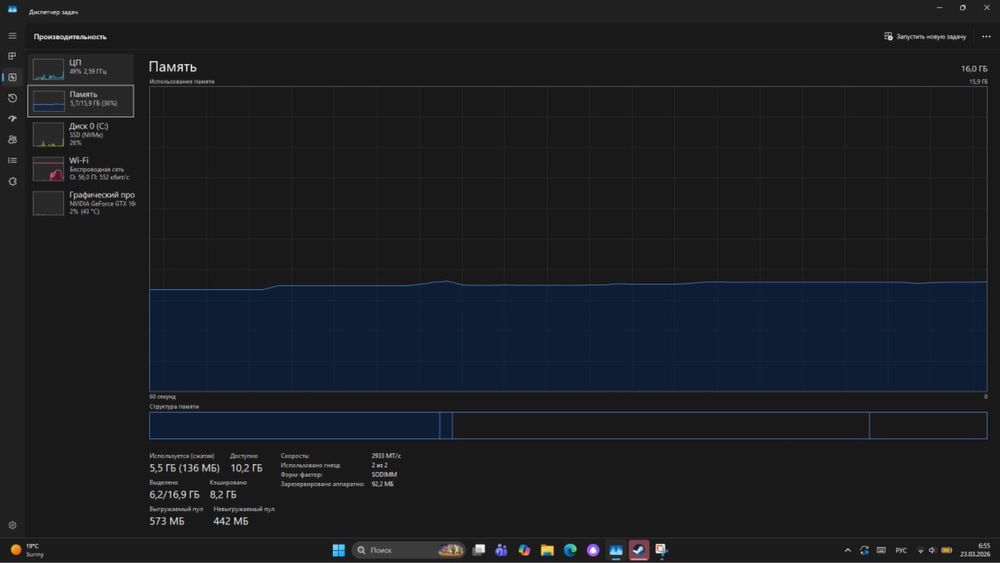Open the hamburger navigation menu
This screenshot has height=563, width=1000.
point(12,36)
